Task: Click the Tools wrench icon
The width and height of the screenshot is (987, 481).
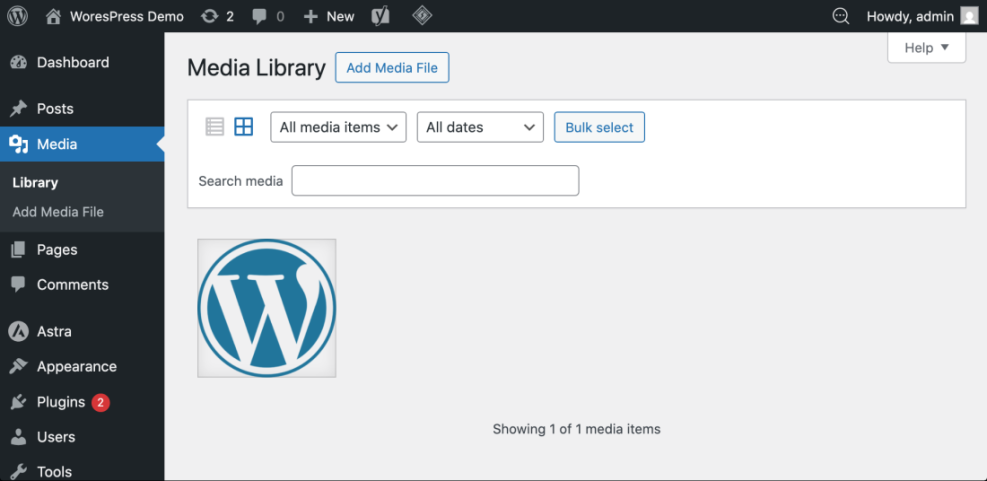Action: point(19,472)
